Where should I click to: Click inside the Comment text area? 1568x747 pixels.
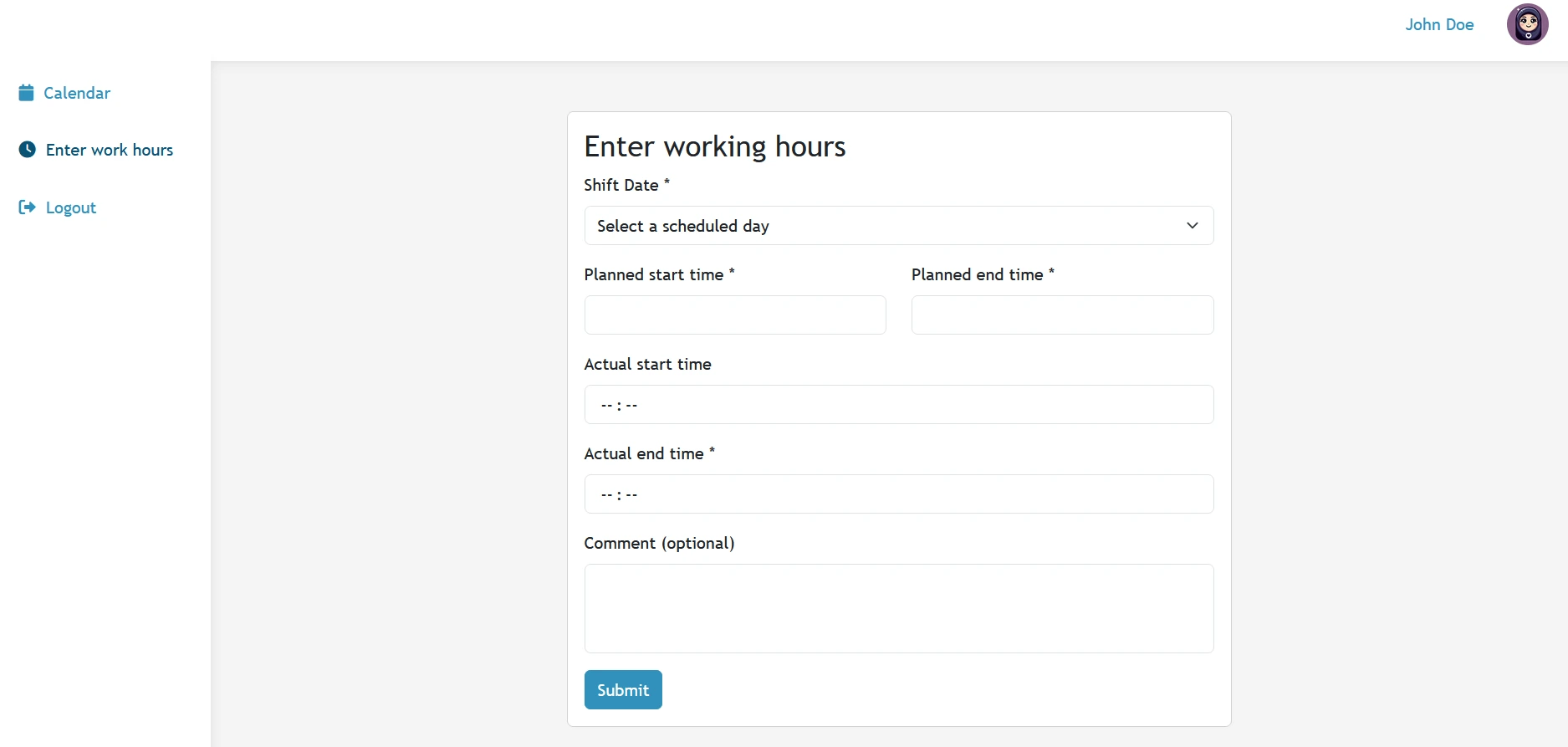pos(899,608)
